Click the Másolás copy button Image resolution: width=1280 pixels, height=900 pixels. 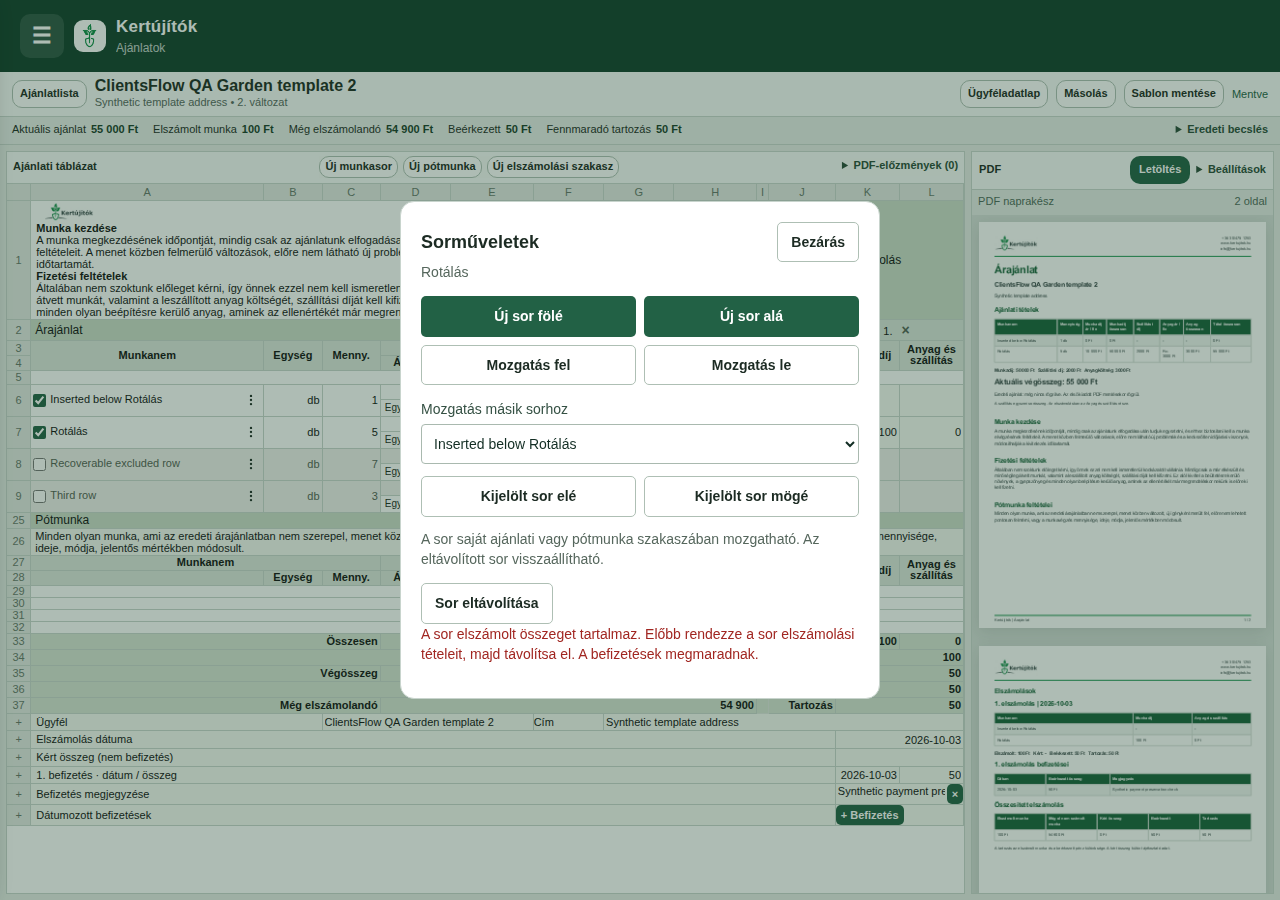point(1086,94)
